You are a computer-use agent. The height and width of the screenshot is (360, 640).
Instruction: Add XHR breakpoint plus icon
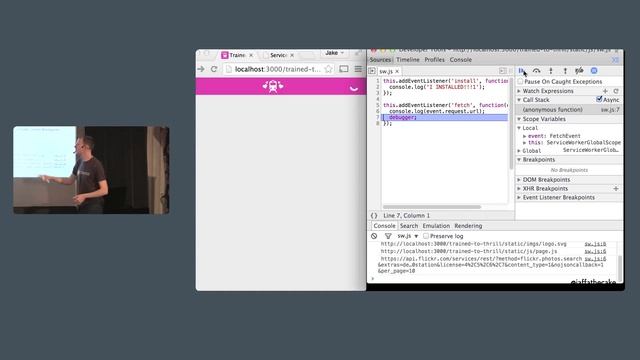pyautogui.click(x=616, y=189)
